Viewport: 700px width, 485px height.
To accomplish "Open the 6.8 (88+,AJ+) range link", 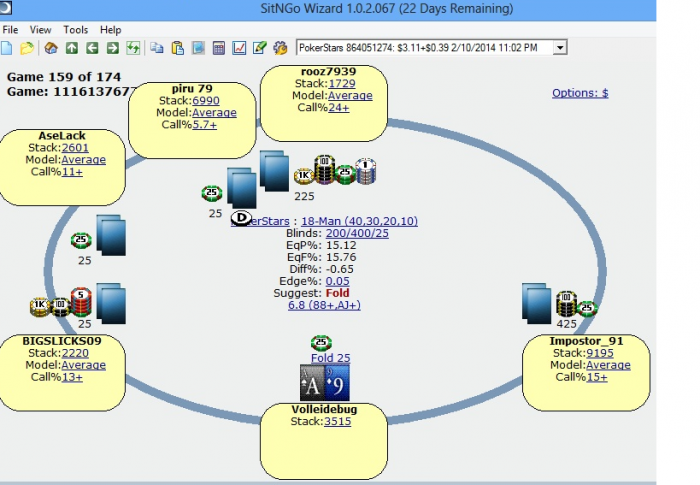I will click(x=324, y=305).
